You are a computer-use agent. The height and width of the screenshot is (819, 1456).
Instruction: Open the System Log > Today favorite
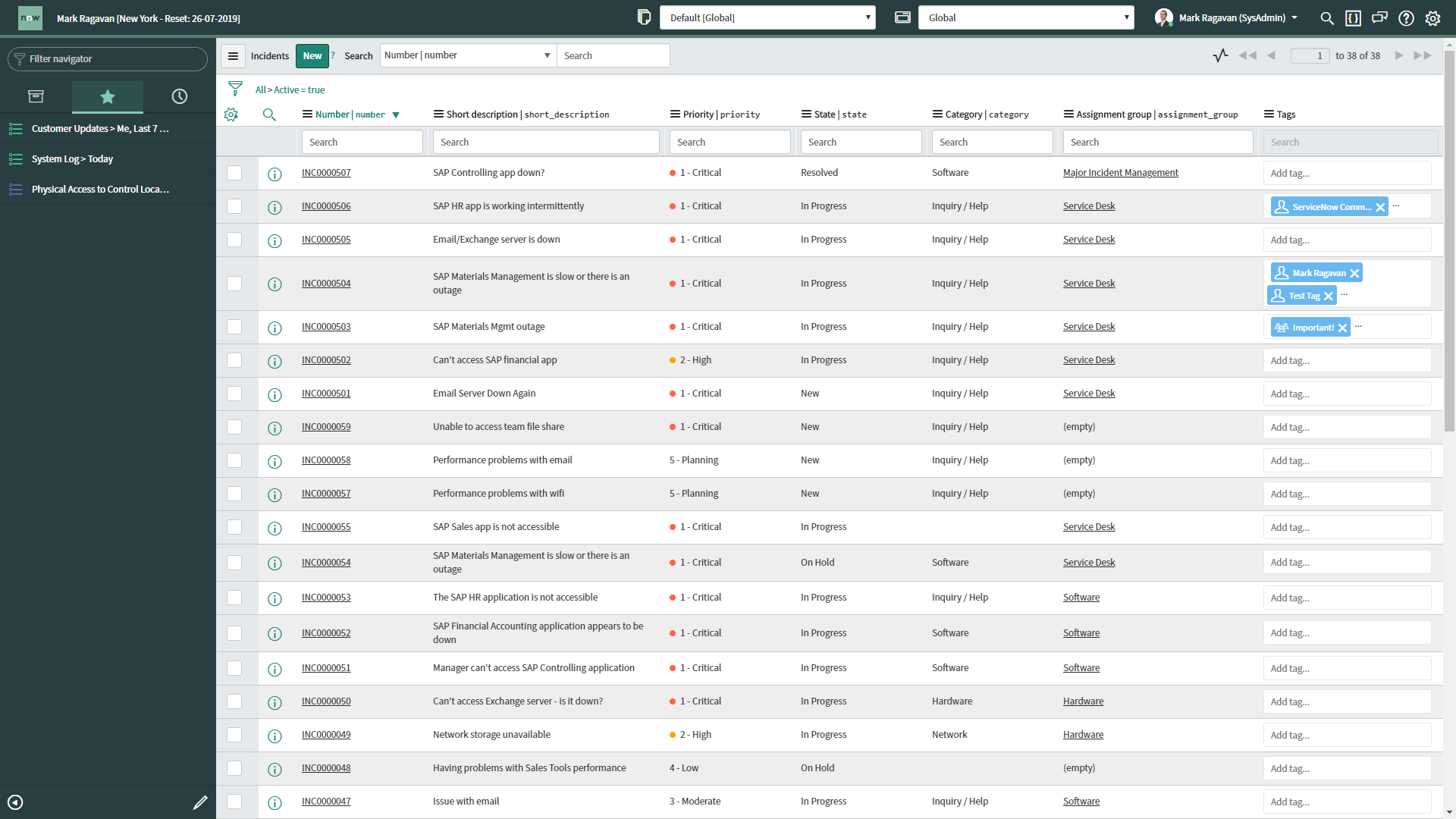coord(72,159)
